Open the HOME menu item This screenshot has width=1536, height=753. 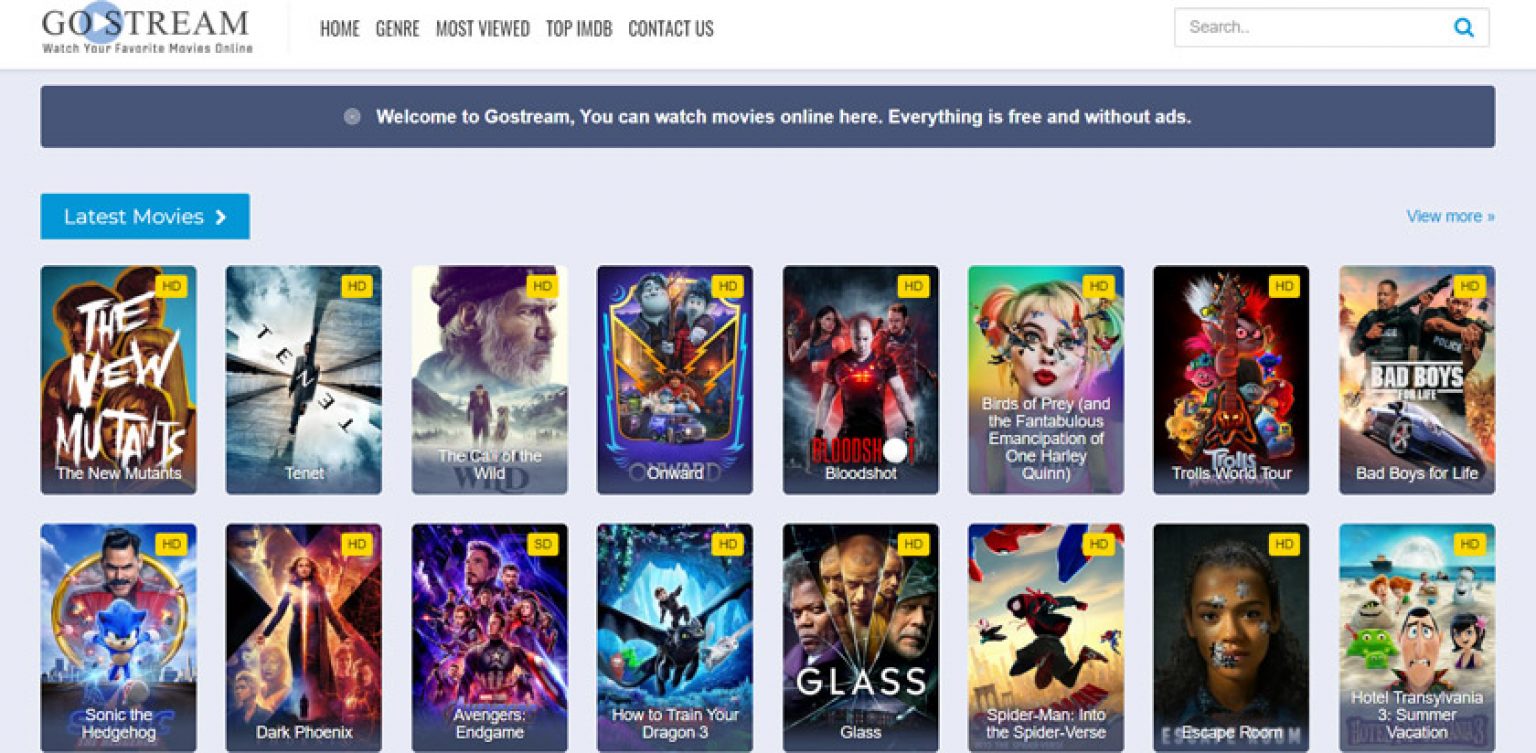tap(340, 29)
